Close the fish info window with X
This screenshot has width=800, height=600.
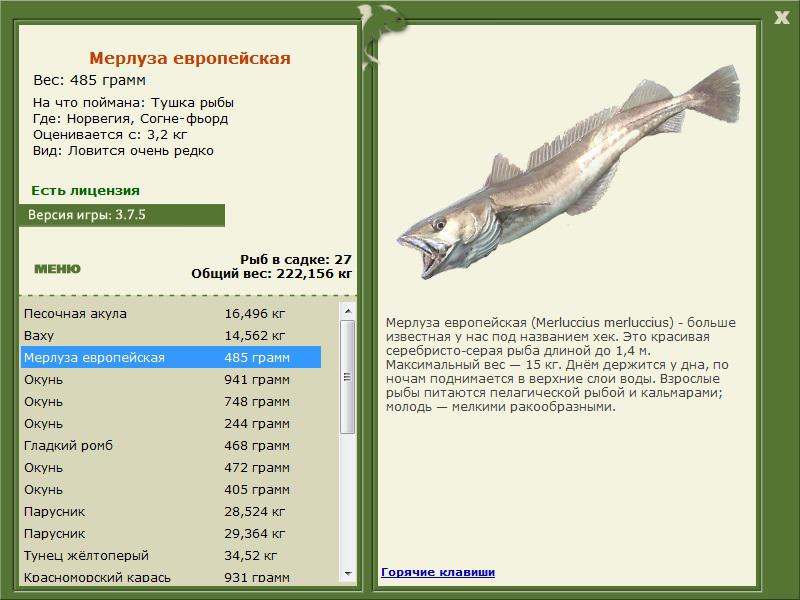tap(780, 15)
